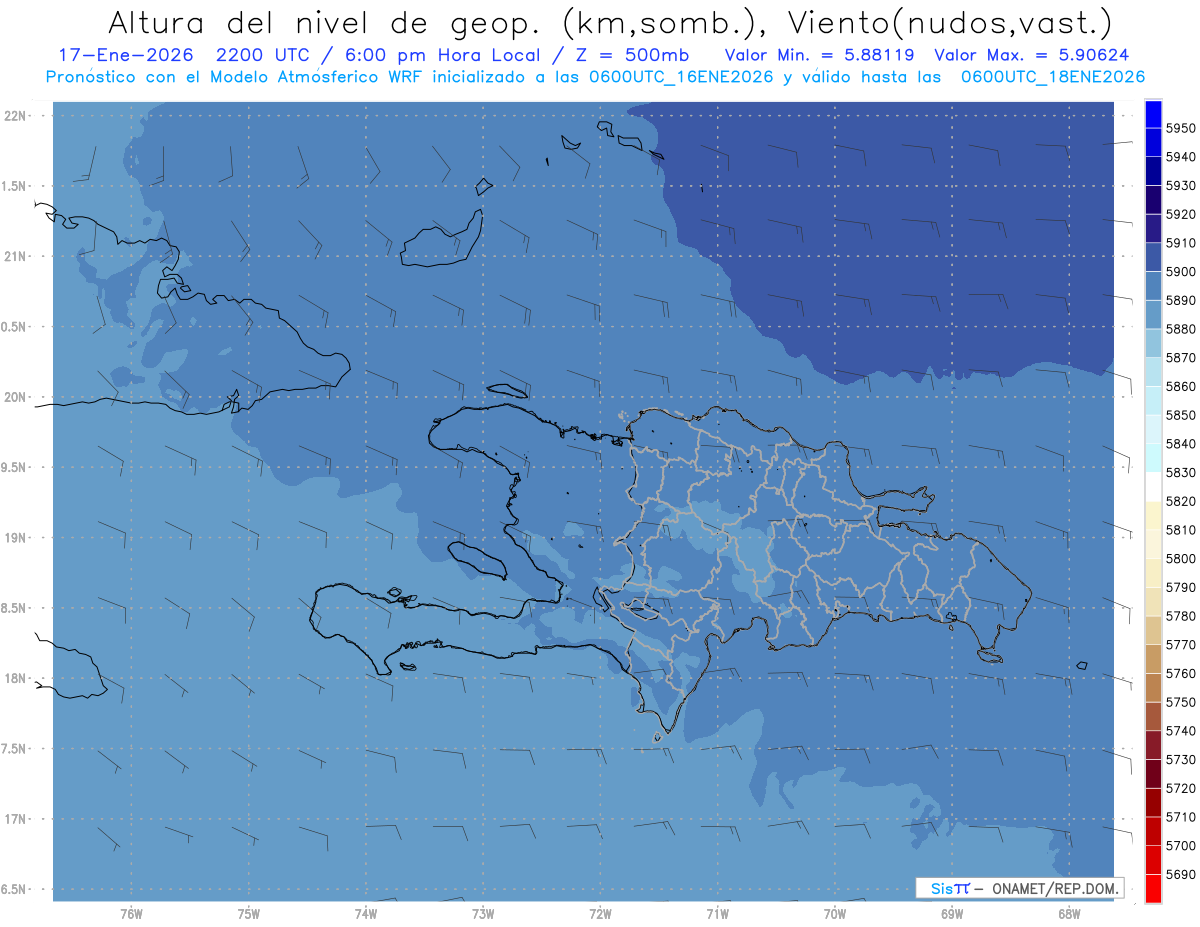Image resolution: width=1200 pixels, height=927 pixels.
Task: Click the 17N latitude axis label
Action: point(16,819)
